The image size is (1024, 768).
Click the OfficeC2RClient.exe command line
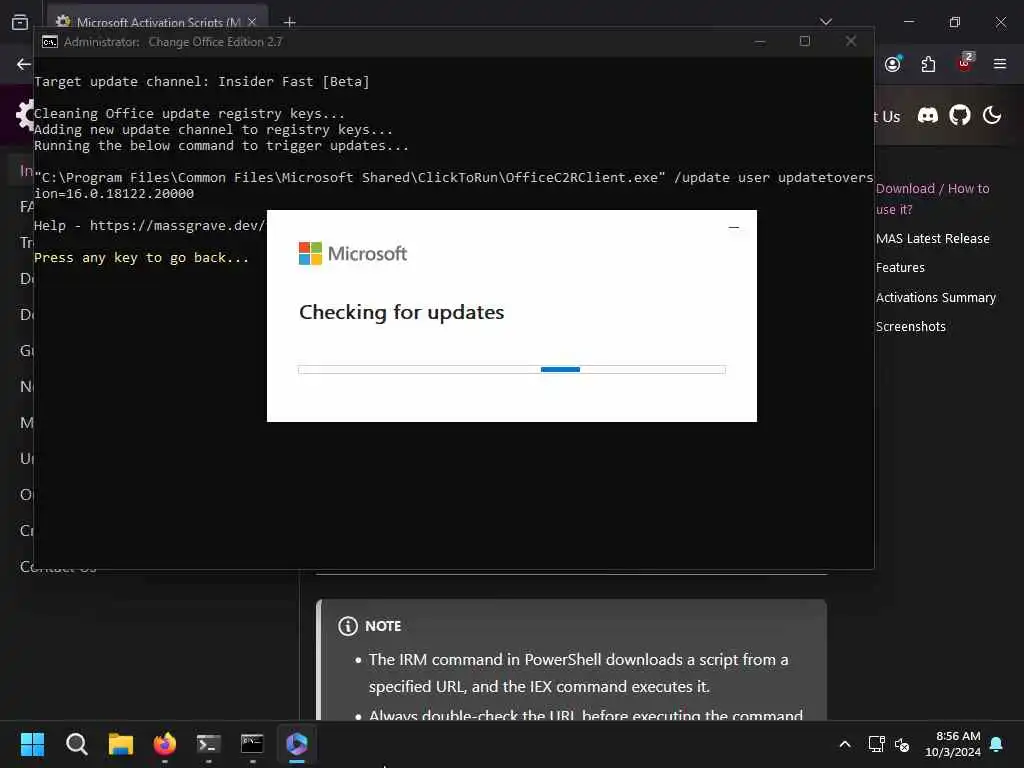[x=453, y=185]
